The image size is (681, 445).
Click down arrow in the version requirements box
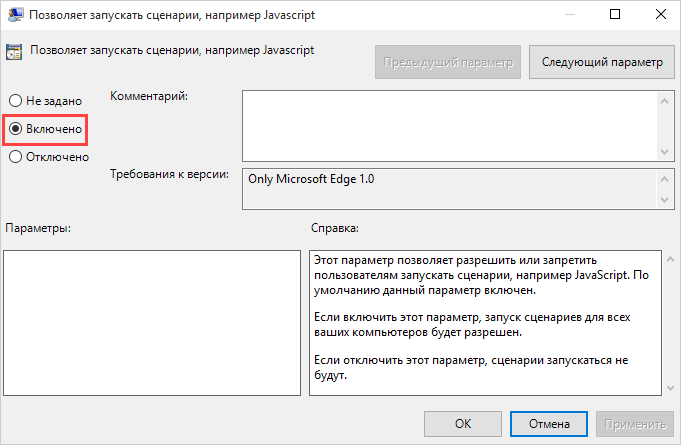coord(664,202)
